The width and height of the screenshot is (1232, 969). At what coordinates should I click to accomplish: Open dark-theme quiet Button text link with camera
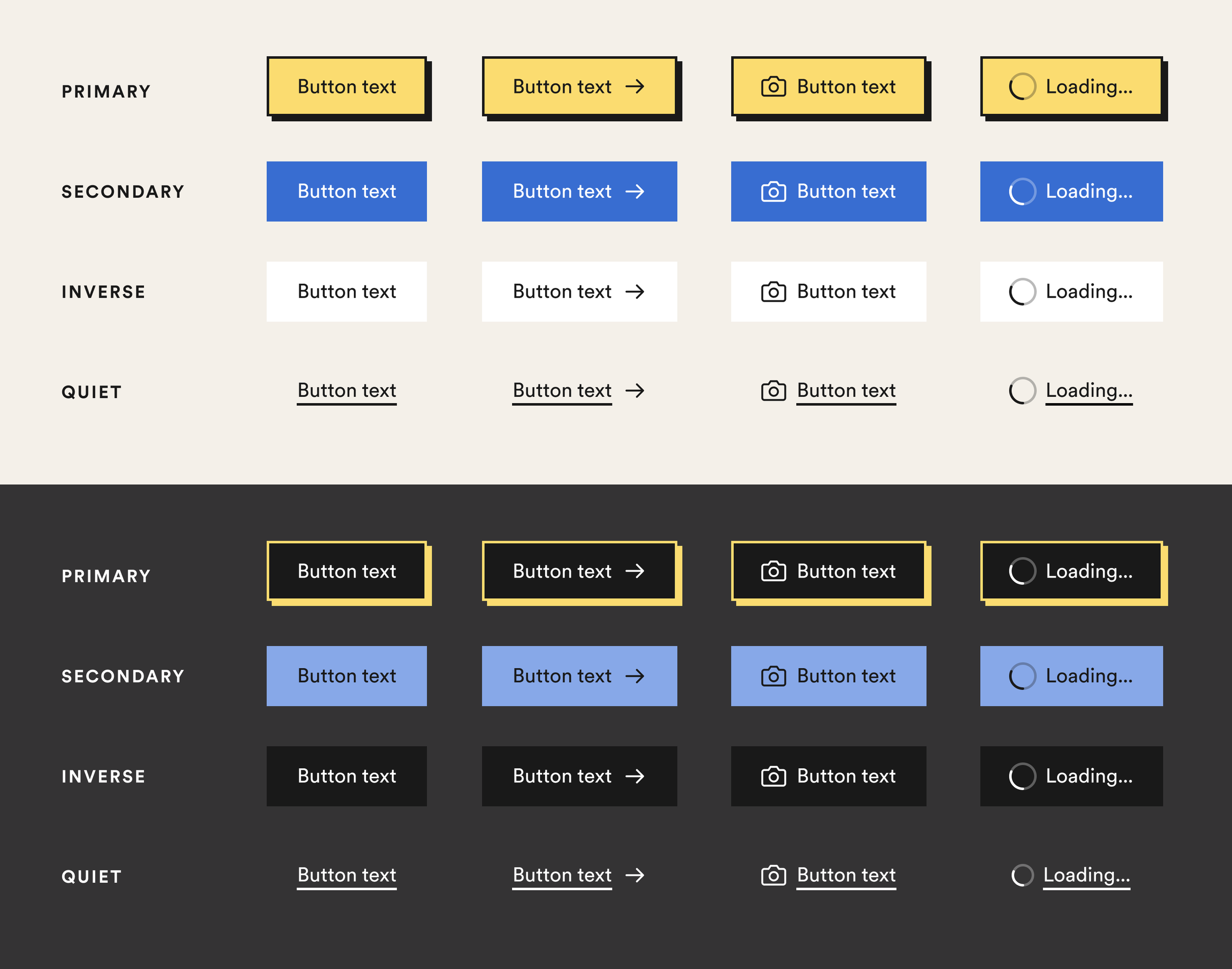(846, 875)
